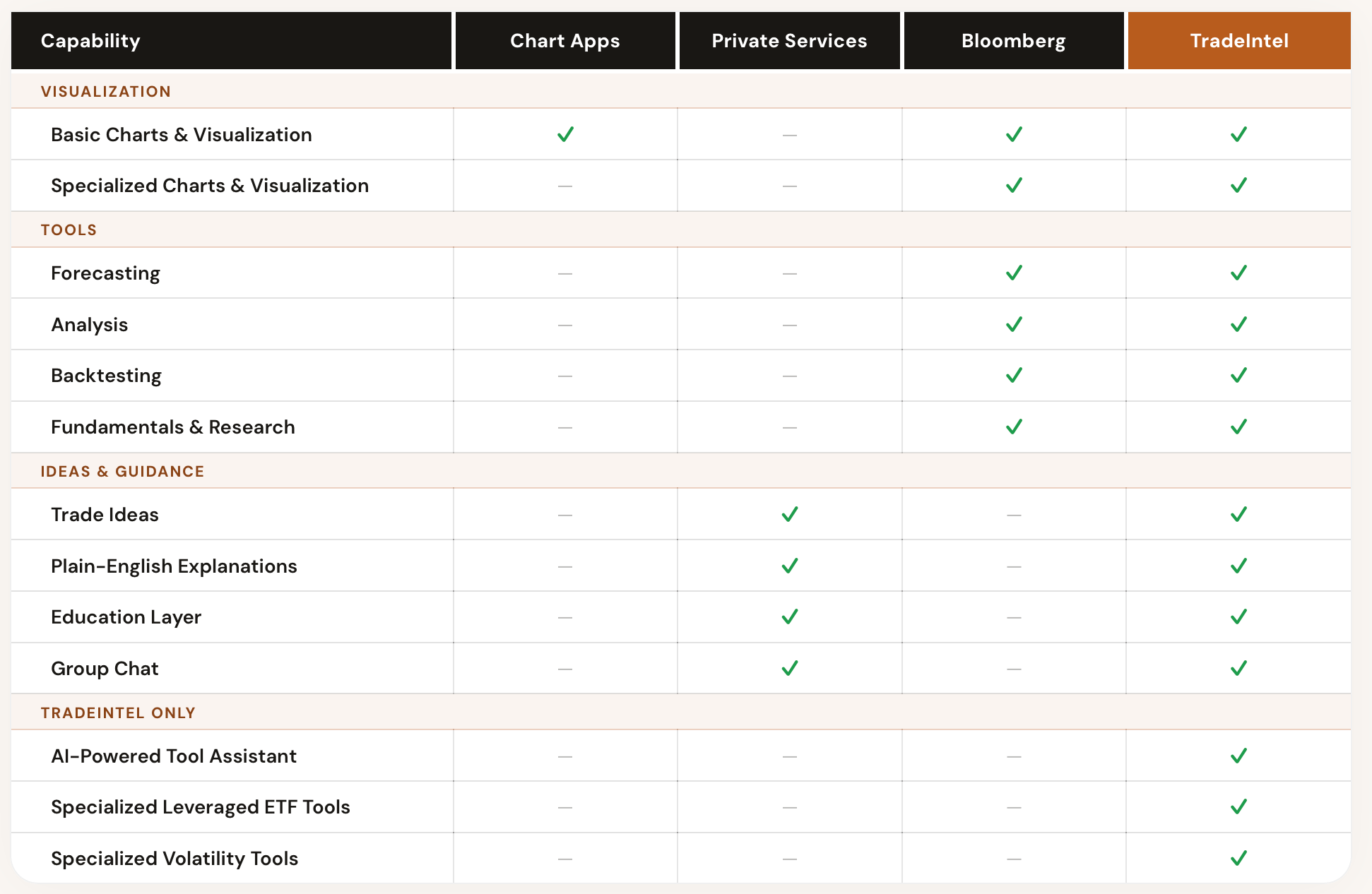Image resolution: width=1372 pixels, height=894 pixels.
Task: Click the Specialized Leveraged ETF Tools label
Action: click(x=201, y=807)
